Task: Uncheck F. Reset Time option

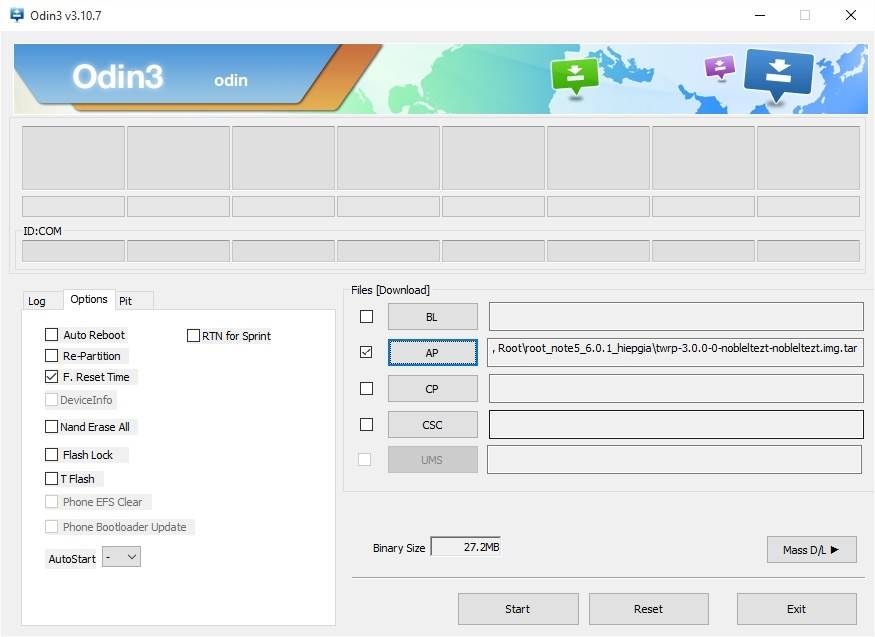Action: pyautogui.click(x=52, y=377)
